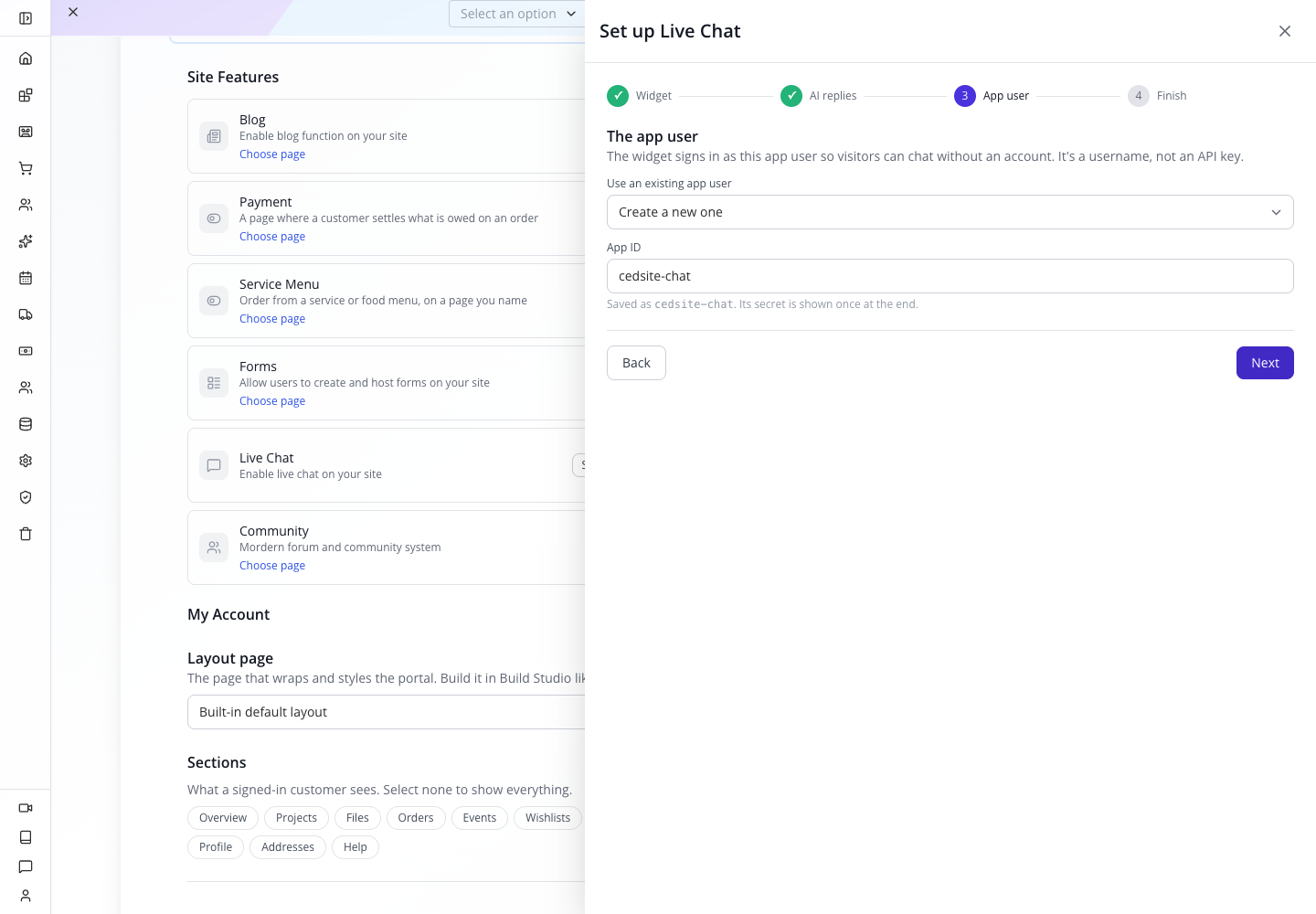Viewport: 1316px width, 914px height.
Task: Close the site settings page with X
Action: pyautogui.click(x=73, y=12)
